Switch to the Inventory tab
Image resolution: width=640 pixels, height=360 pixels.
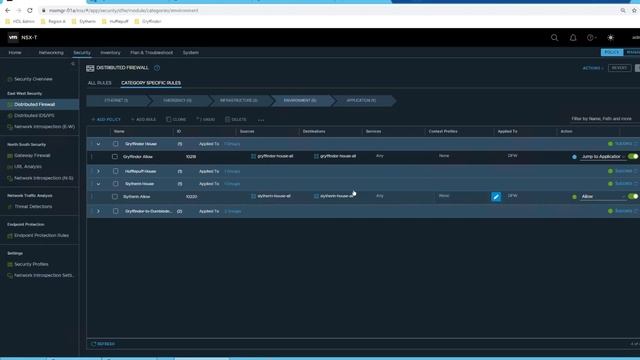coord(110,53)
